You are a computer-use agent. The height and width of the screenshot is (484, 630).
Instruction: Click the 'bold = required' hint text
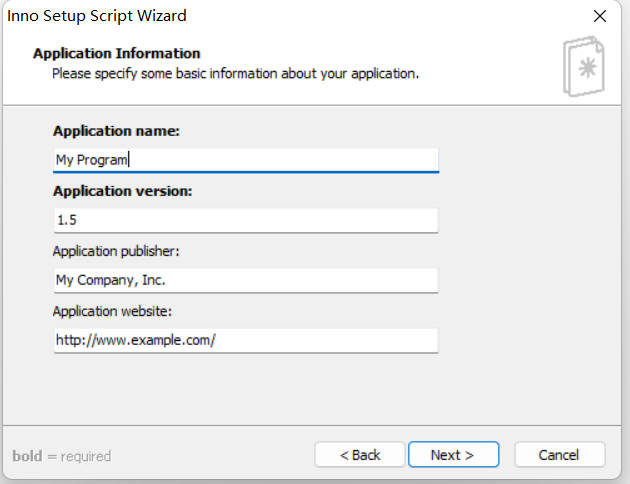click(x=62, y=456)
